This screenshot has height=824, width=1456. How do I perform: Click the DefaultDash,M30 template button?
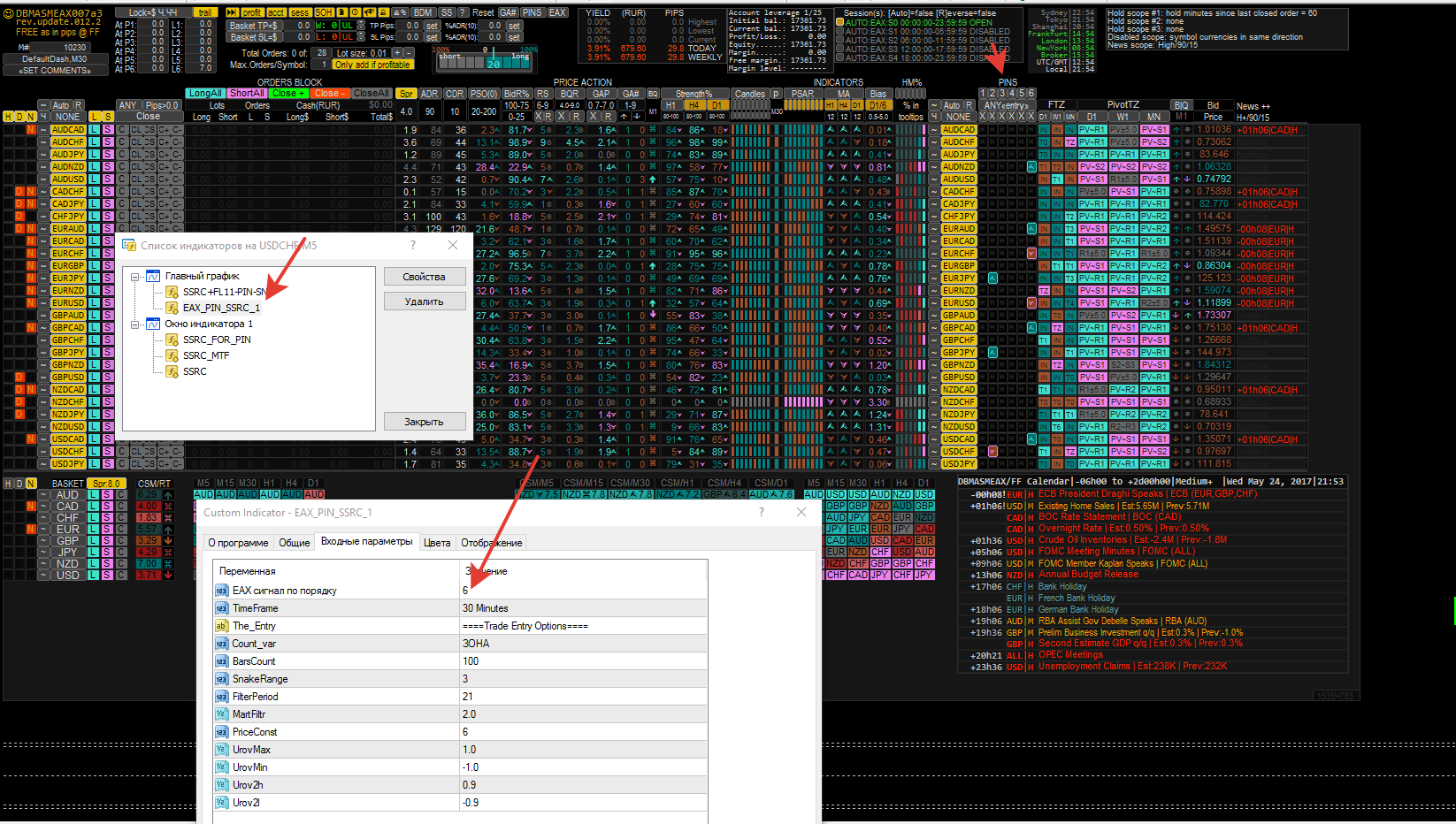pyautogui.click(x=54, y=59)
